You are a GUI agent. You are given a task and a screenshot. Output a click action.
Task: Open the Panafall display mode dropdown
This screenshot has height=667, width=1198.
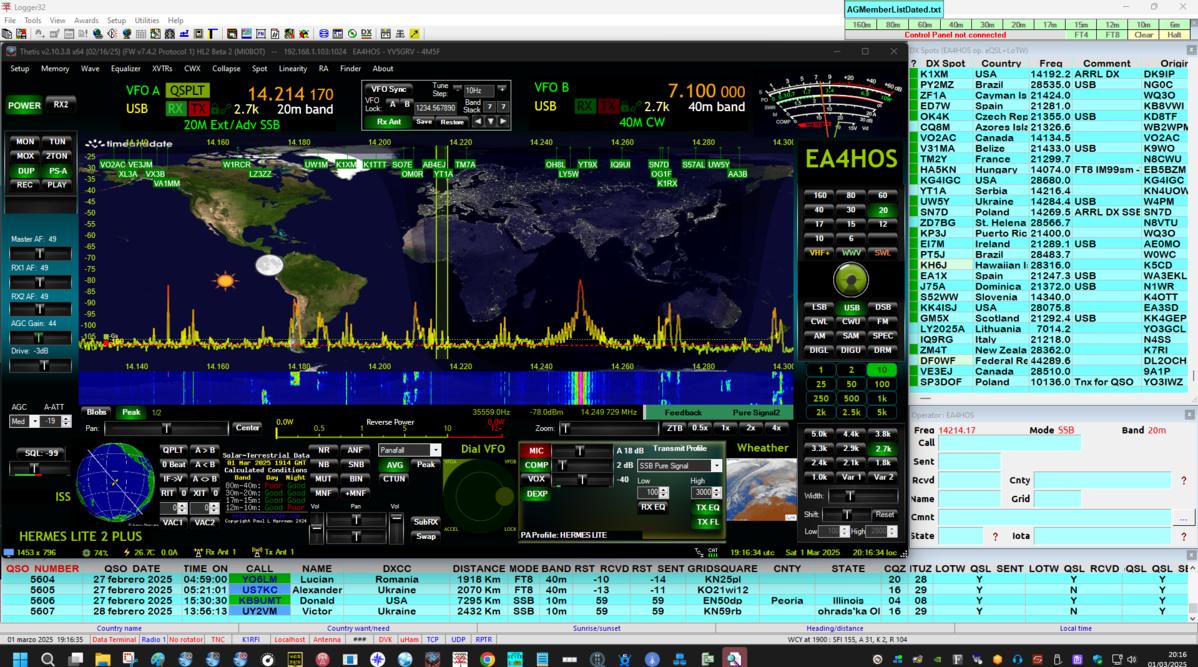[435, 451]
